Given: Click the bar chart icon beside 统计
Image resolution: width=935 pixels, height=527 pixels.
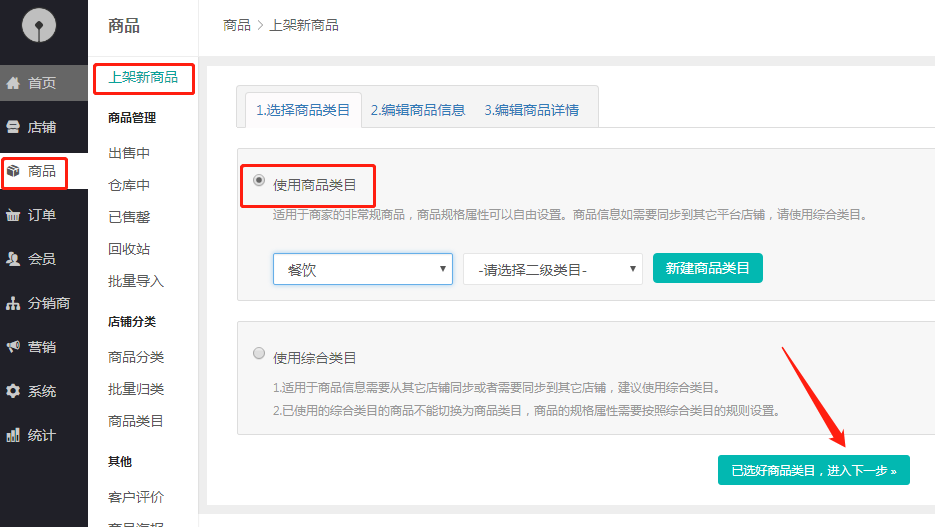Looking at the screenshot, I should 14,435.
